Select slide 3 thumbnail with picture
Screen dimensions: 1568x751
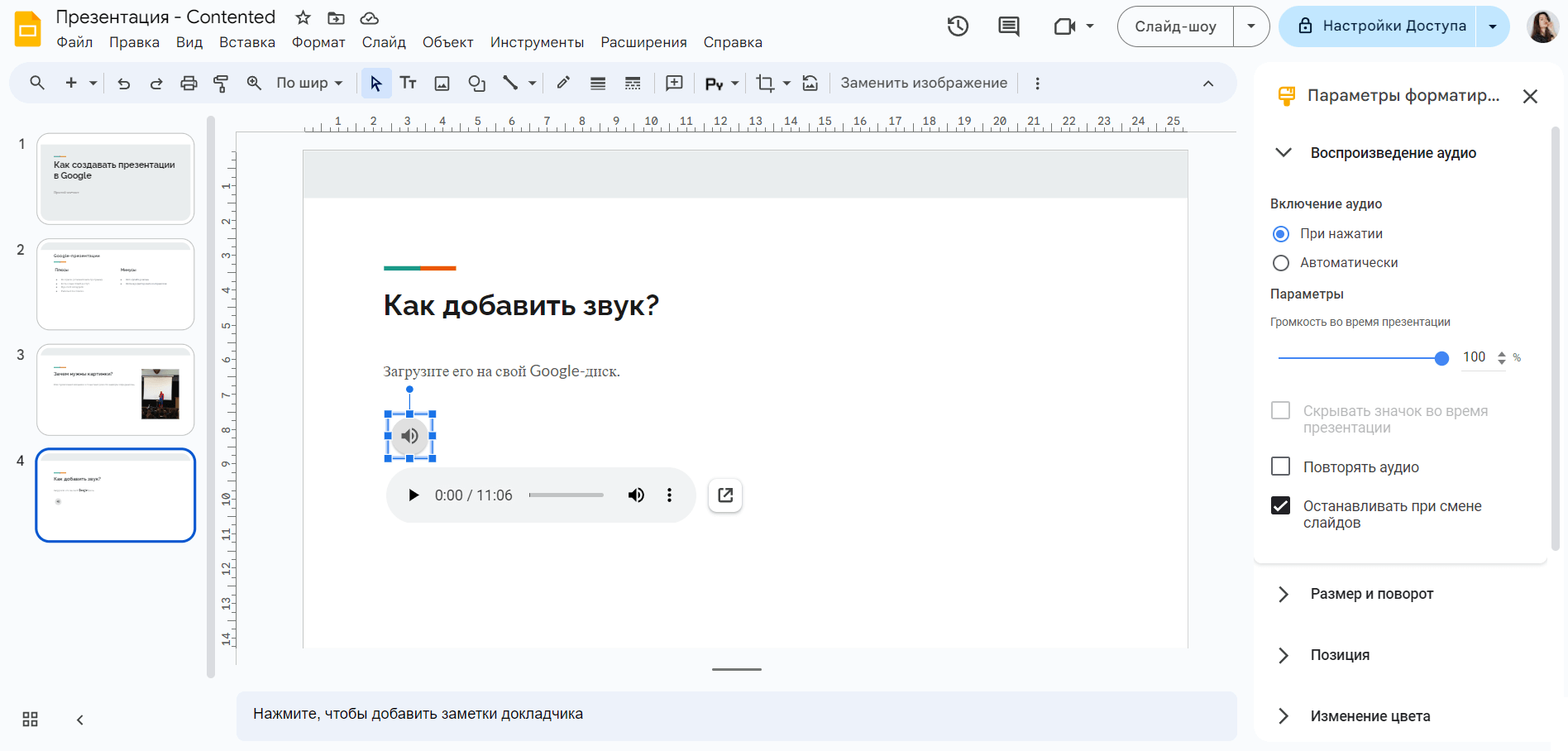pos(115,390)
